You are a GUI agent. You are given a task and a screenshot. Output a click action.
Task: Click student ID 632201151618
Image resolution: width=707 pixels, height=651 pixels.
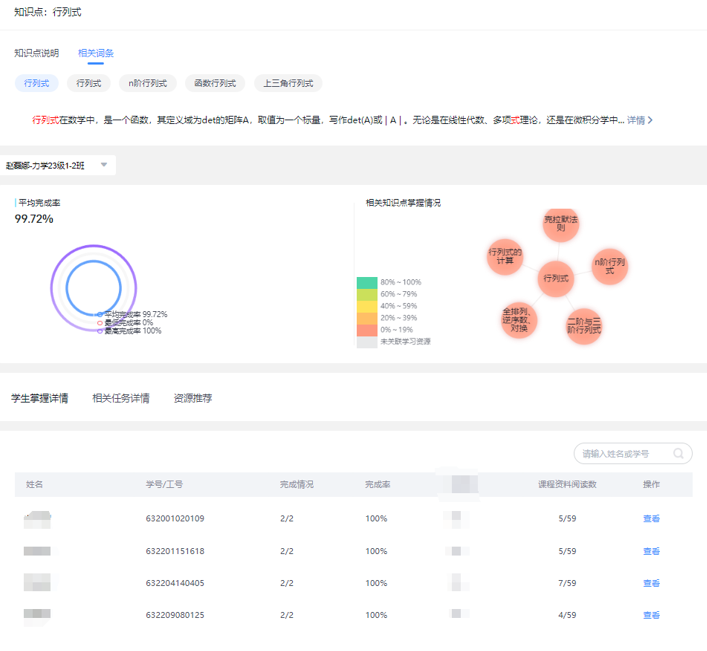[175, 551]
